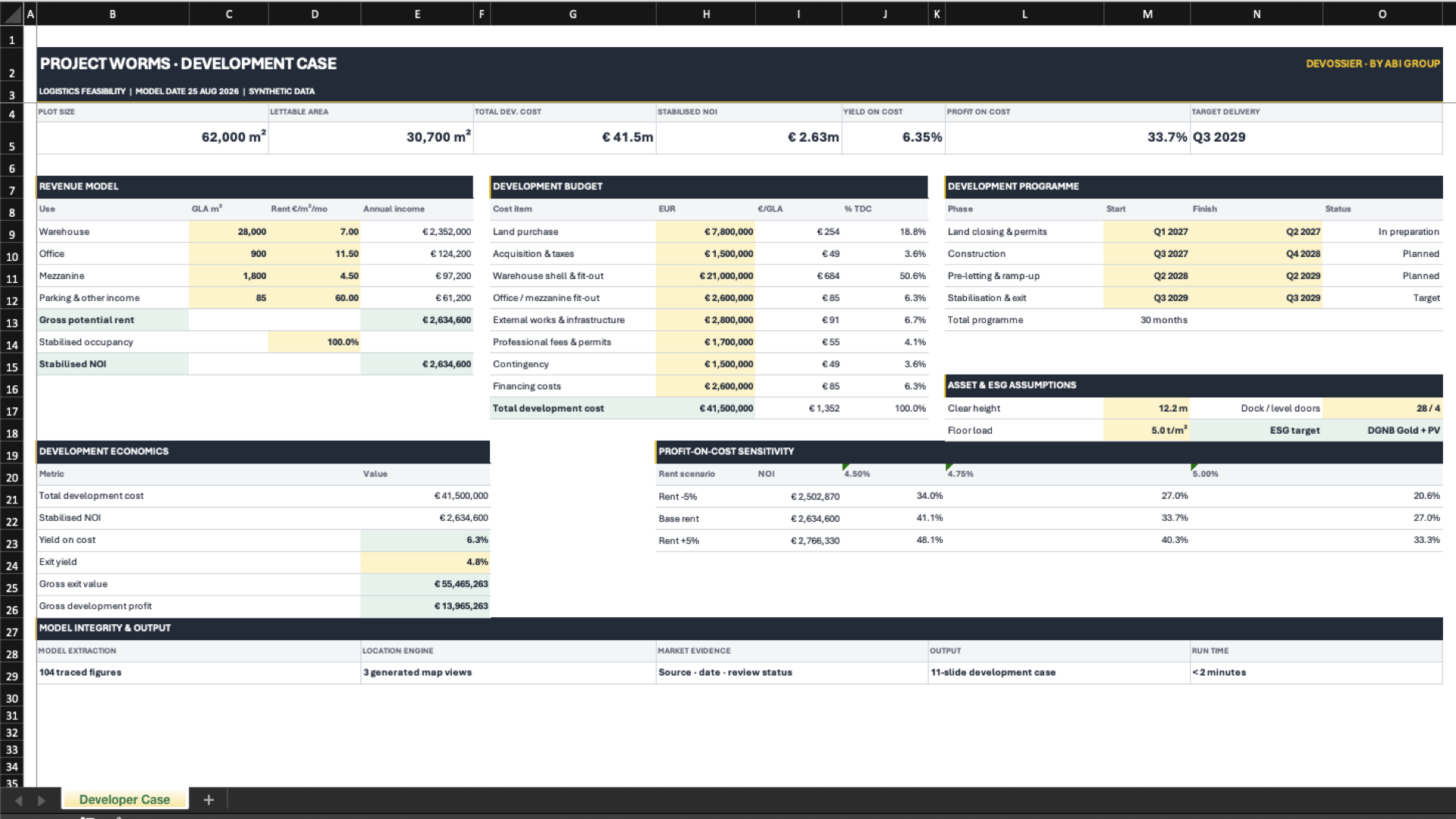The width and height of the screenshot is (1456, 819).
Task: Go to previous sheet arrow
Action: coord(18,800)
